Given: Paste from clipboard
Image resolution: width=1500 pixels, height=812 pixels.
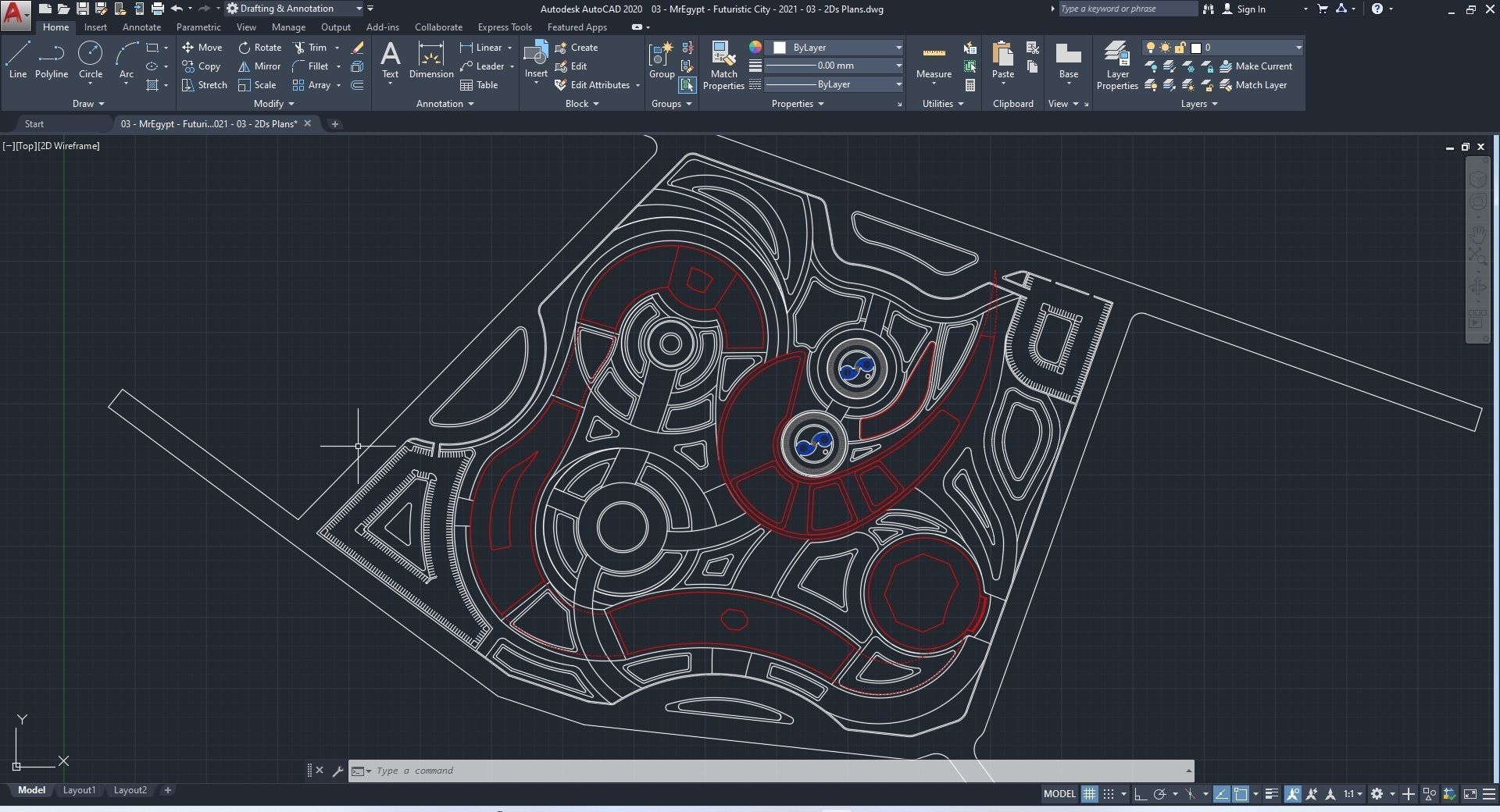Looking at the screenshot, I should pyautogui.click(x=1002, y=61).
